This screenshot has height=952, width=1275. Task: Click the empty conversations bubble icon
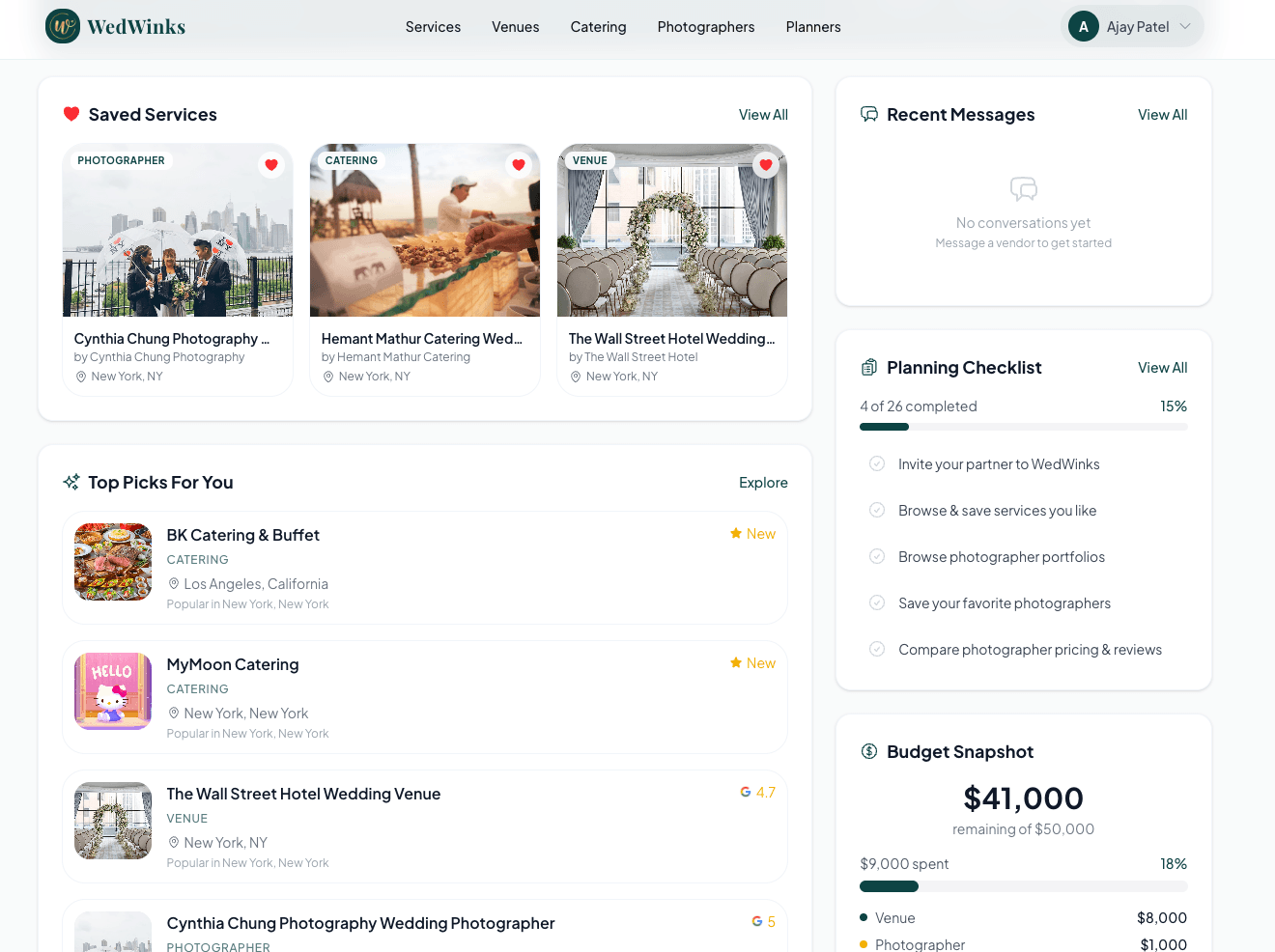click(x=1024, y=188)
